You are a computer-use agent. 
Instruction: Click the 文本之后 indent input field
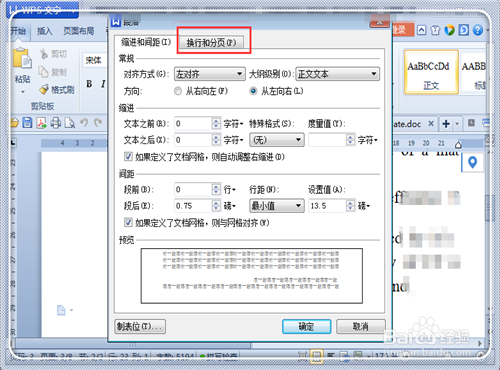(x=193, y=140)
